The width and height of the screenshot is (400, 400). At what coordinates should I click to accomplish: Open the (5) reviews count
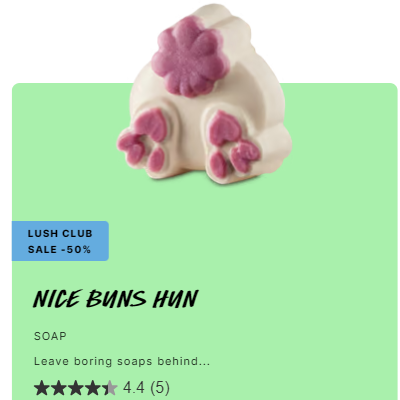click(160, 388)
